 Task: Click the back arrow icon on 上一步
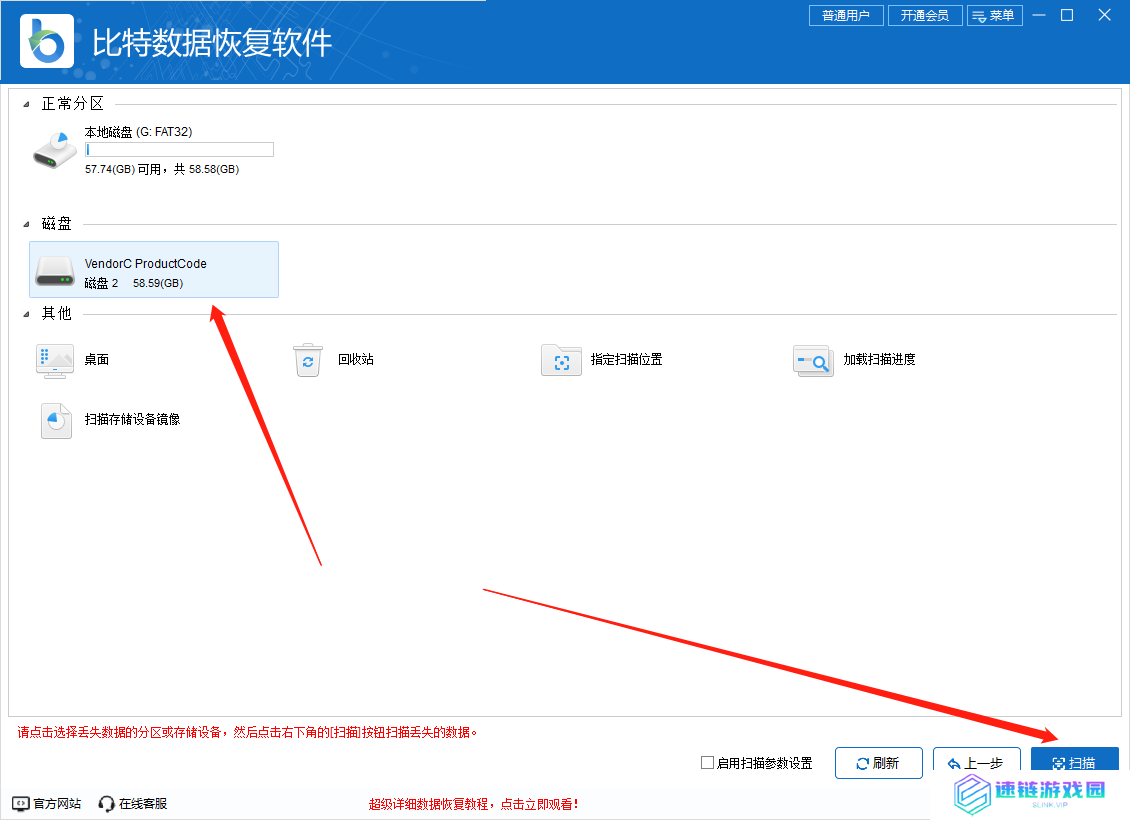(x=954, y=764)
